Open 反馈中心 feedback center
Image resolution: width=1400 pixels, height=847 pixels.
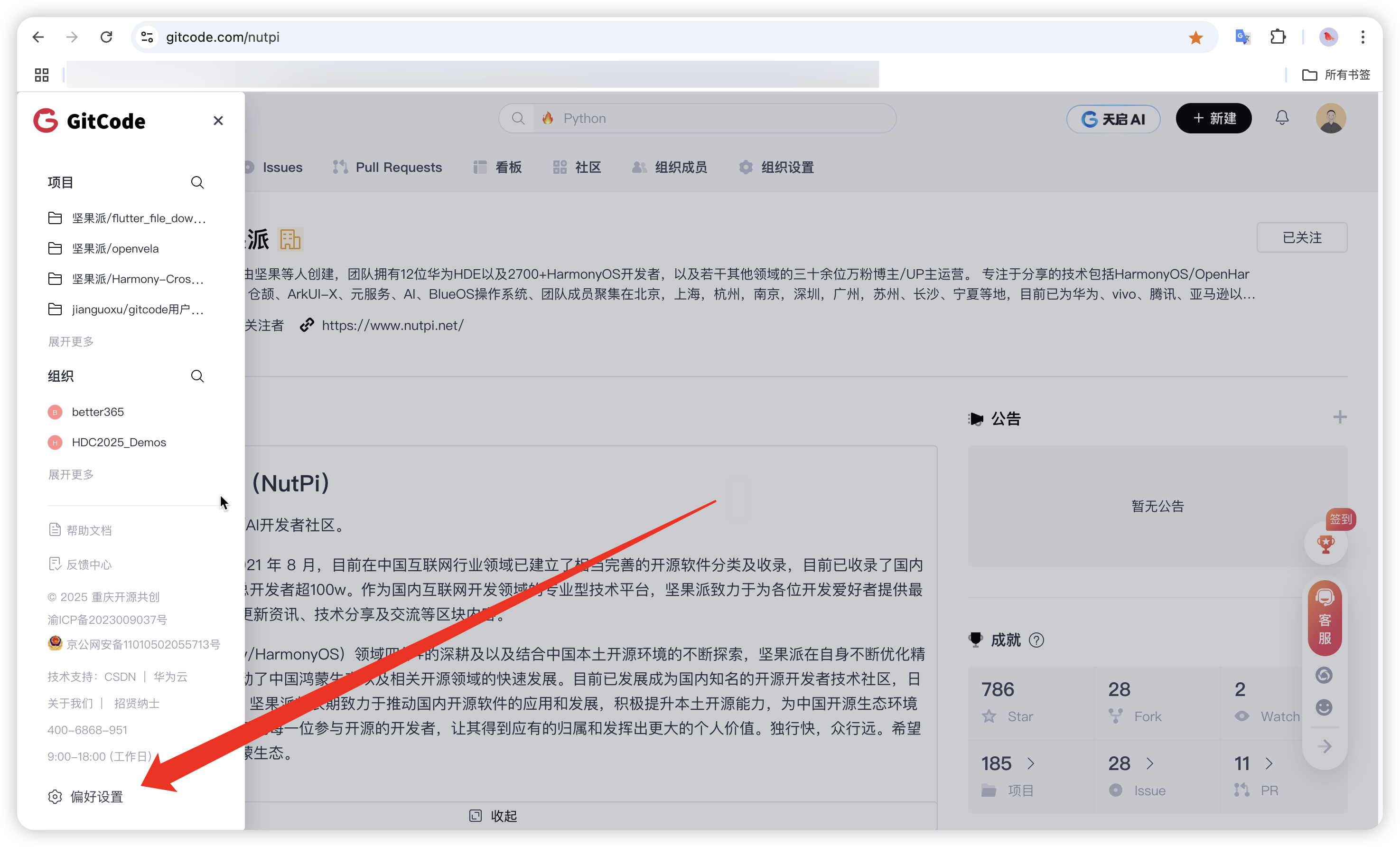coord(80,565)
